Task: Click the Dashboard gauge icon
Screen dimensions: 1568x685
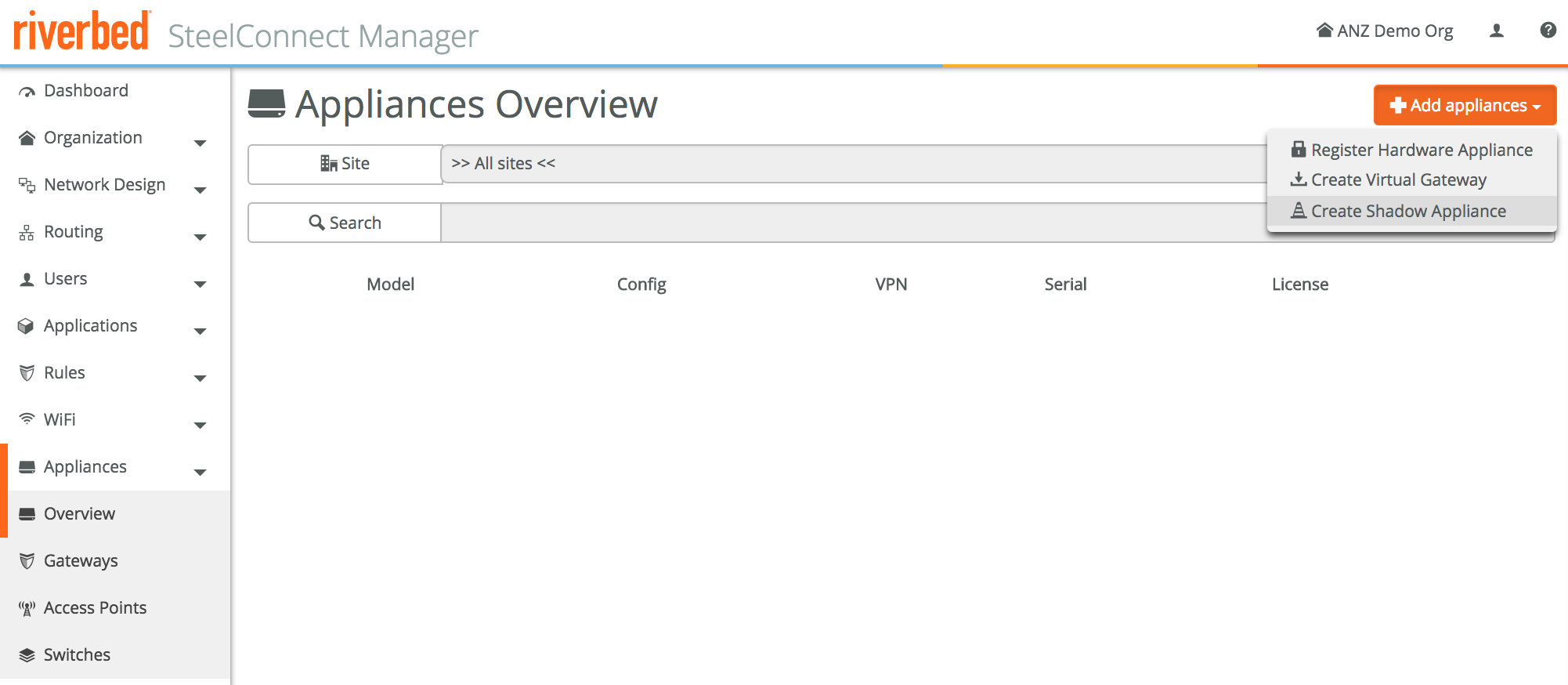Action: tap(27, 92)
